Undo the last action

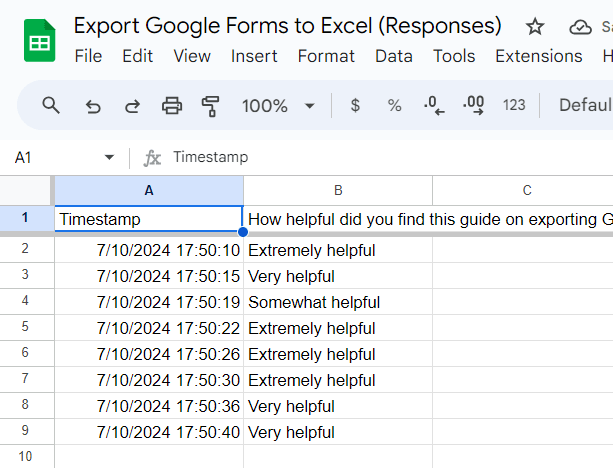pyautogui.click(x=93, y=105)
